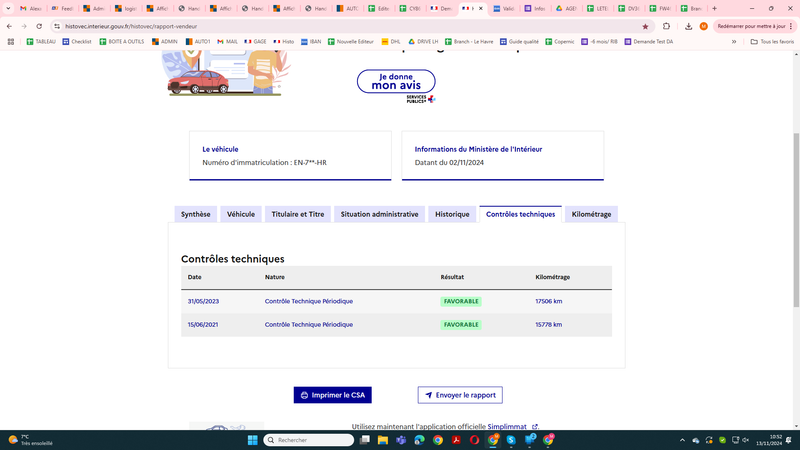Open Microsoft Teams in taskbar

[x=401, y=440]
